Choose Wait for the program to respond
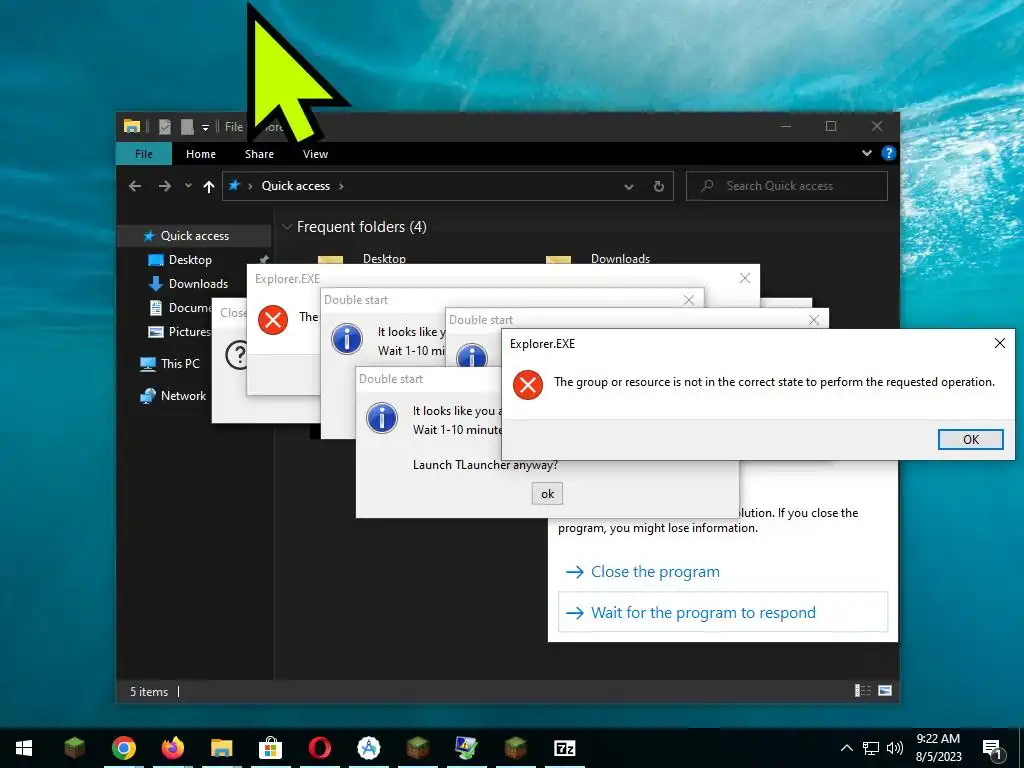Screen dimensions: 1024x768 723,613
